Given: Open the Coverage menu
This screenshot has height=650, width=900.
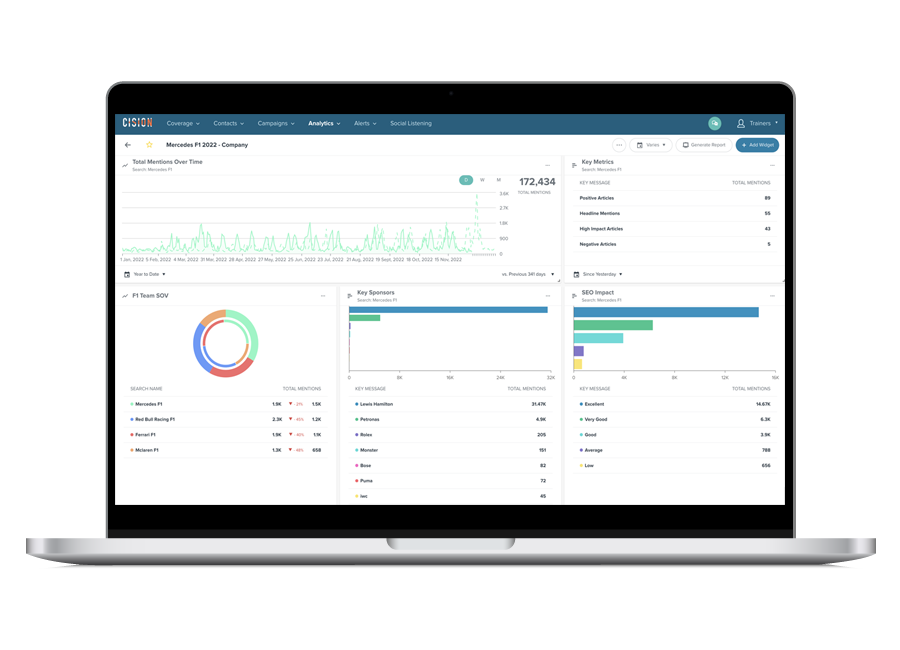Looking at the screenshot, I should tap(183, 123).
